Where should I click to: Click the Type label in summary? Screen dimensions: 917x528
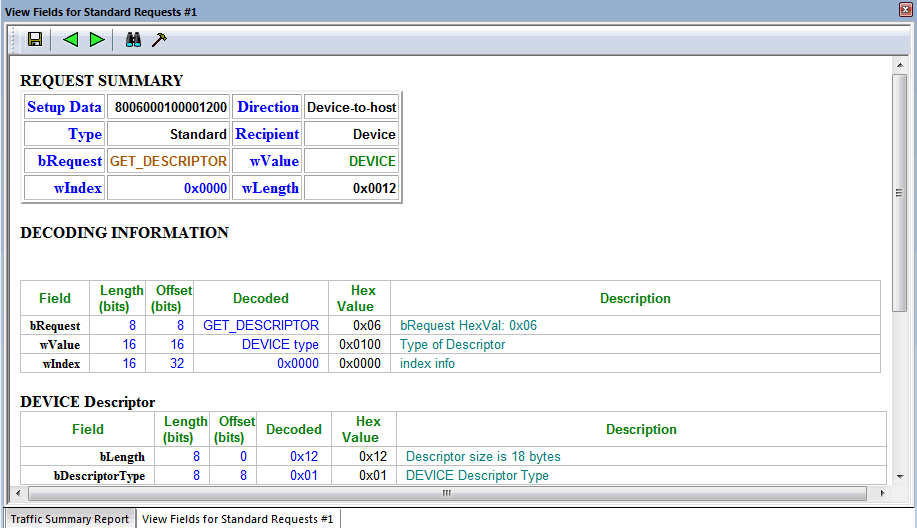(x=85, y=134)
